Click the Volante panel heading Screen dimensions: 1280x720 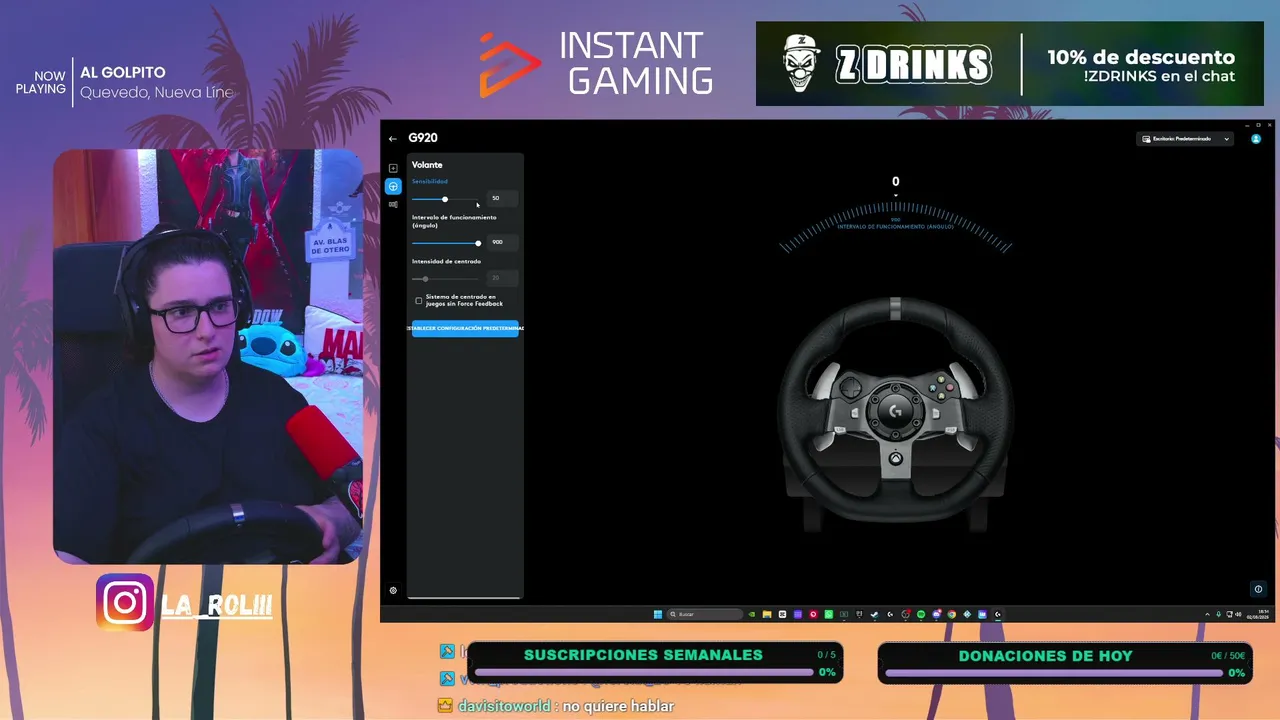427,165
